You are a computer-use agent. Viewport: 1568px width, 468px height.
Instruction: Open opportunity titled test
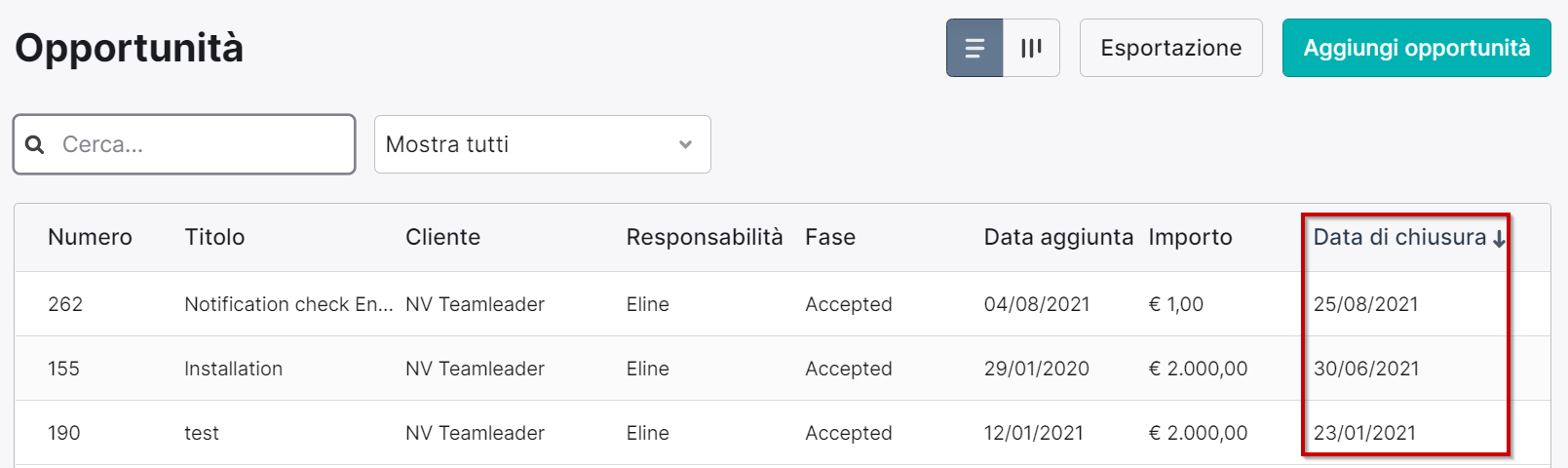(202, 433)
